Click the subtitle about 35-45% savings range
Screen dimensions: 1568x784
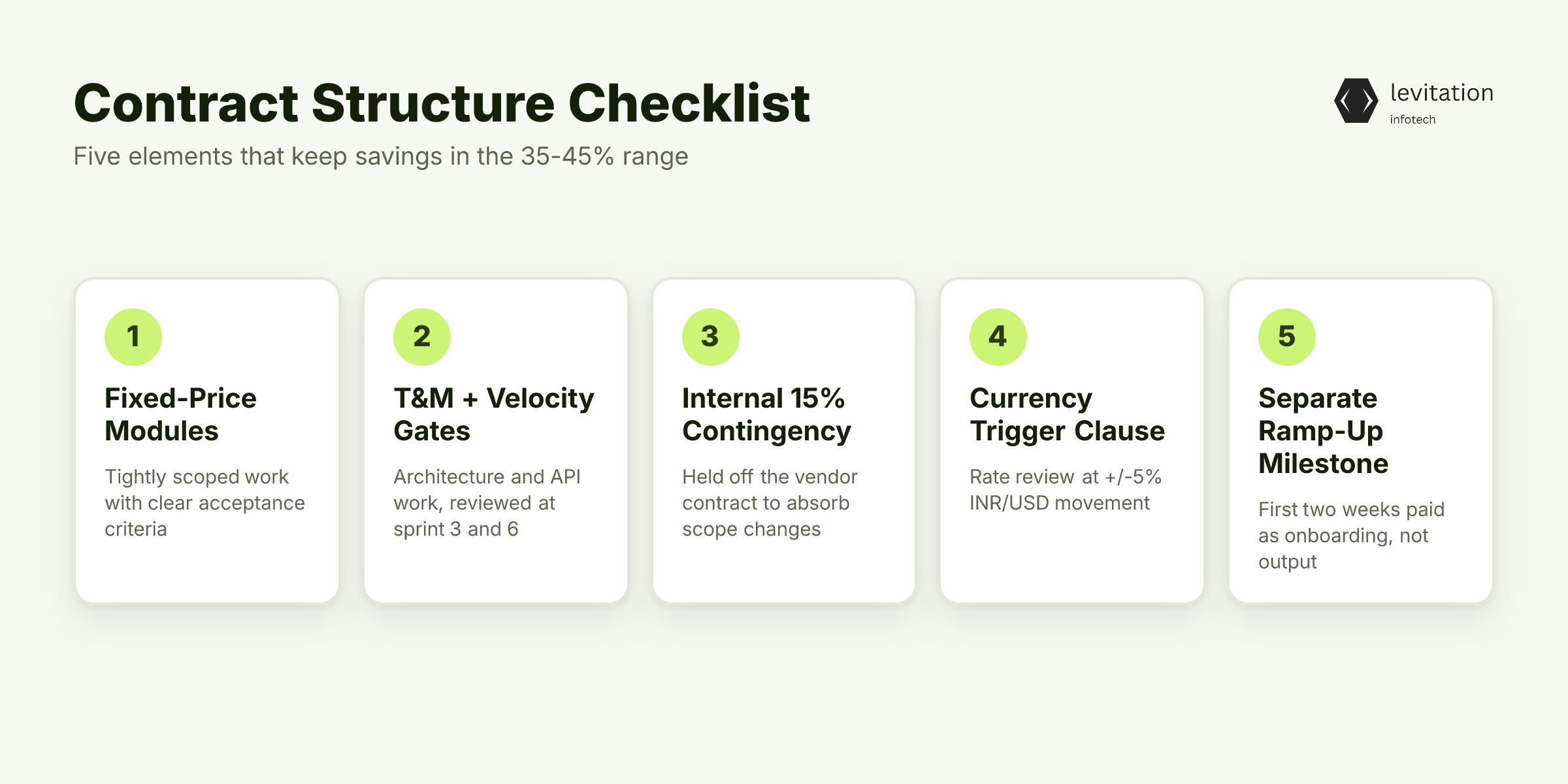[x=381, y=157]
